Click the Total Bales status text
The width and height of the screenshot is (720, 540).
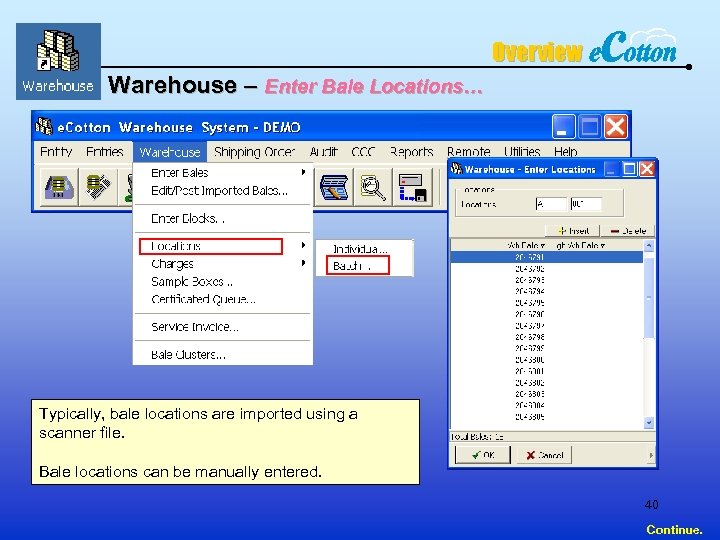[477, 437]
